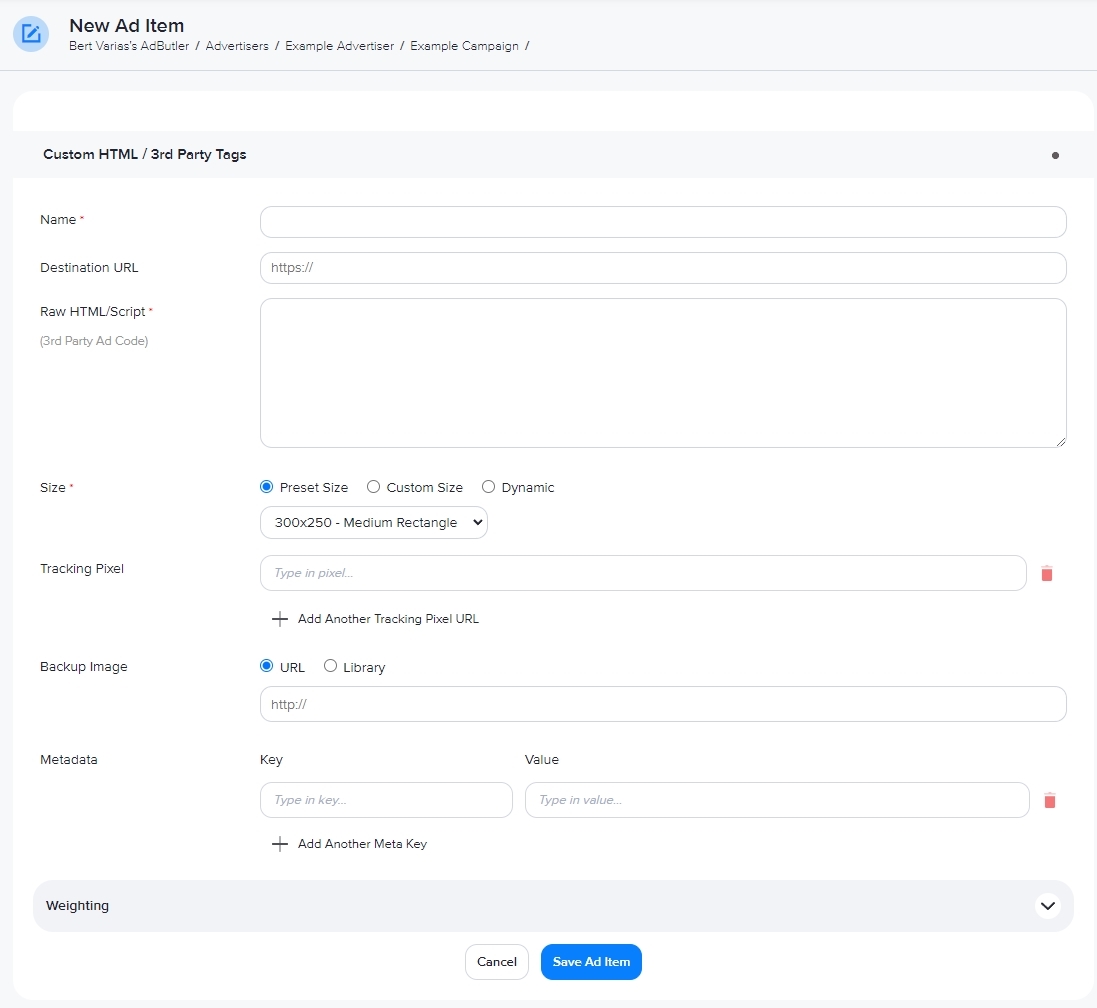Delete the Tracking Pixel row trash icon
The image size is (1097, 1008).
click(x=1047, y=574)
